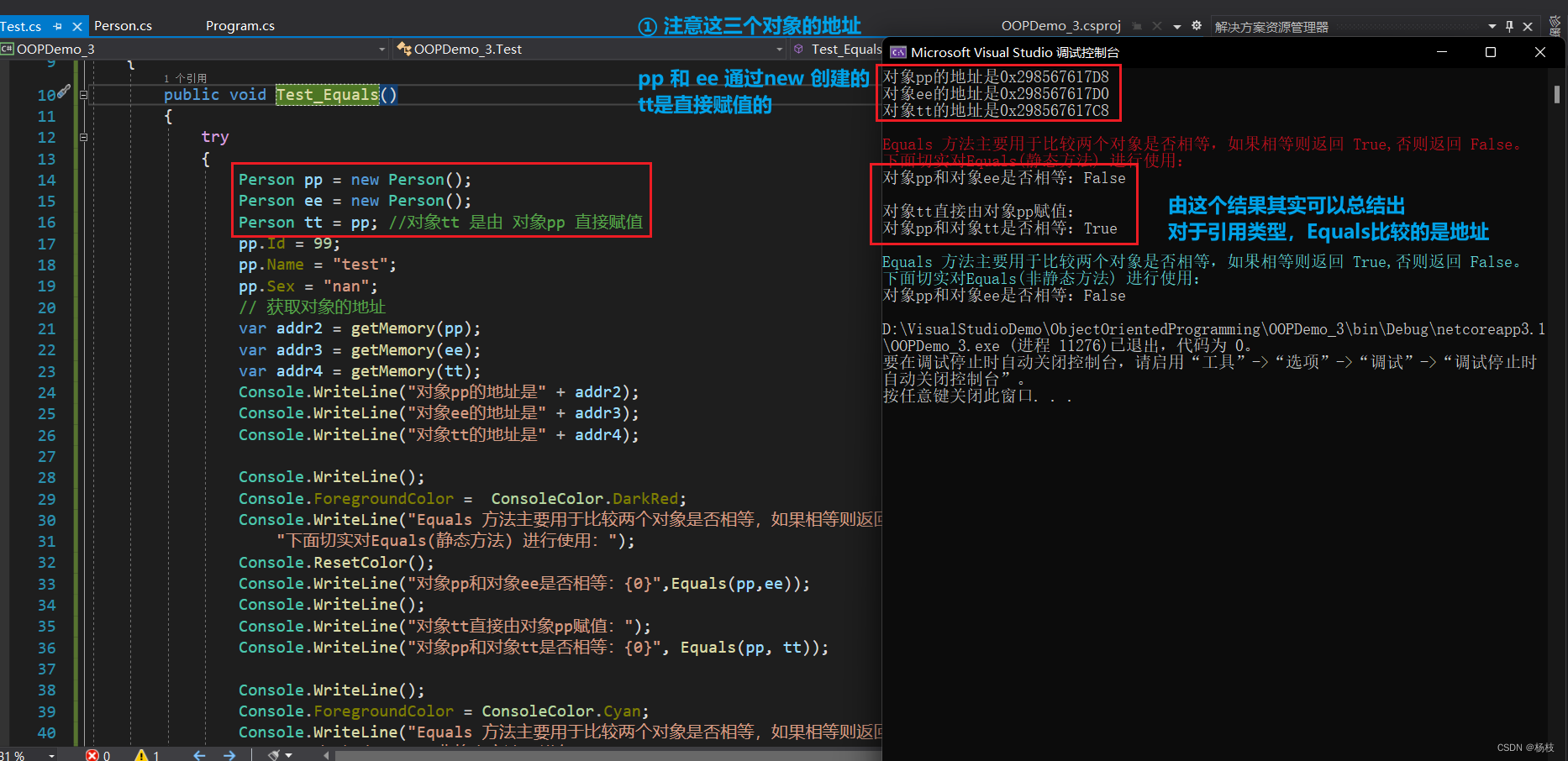Switch to the Person.cs tab
Screen dimensions: 1568x761
(123, 25)
